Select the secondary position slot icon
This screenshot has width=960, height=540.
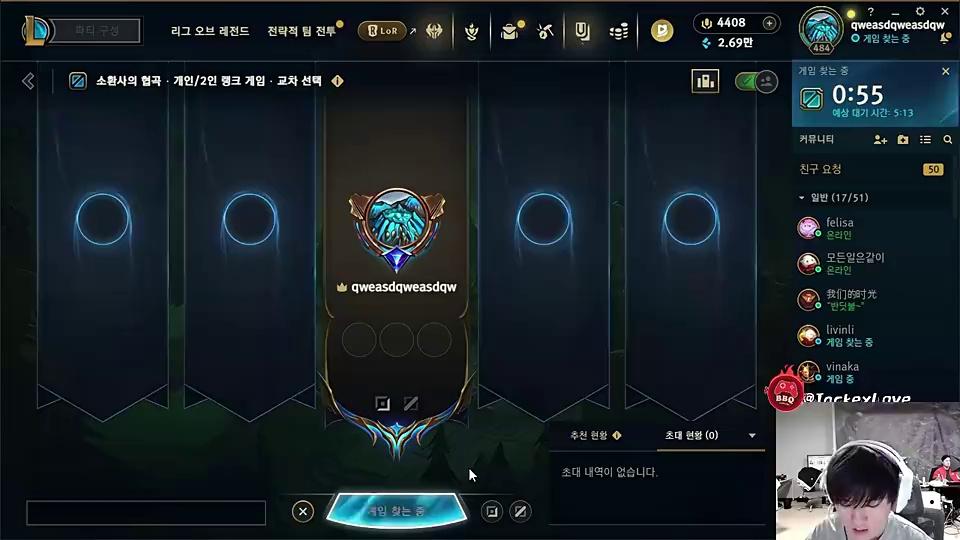pyautogui.click(x=411, y=403)
